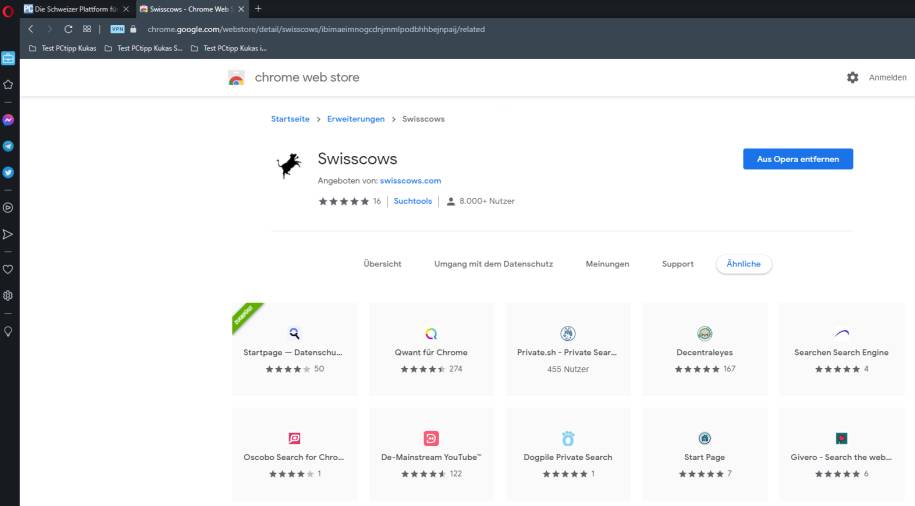Open the Suchtools category link
This screenshot has width=915, height=506.
click(x=413, y=201)
